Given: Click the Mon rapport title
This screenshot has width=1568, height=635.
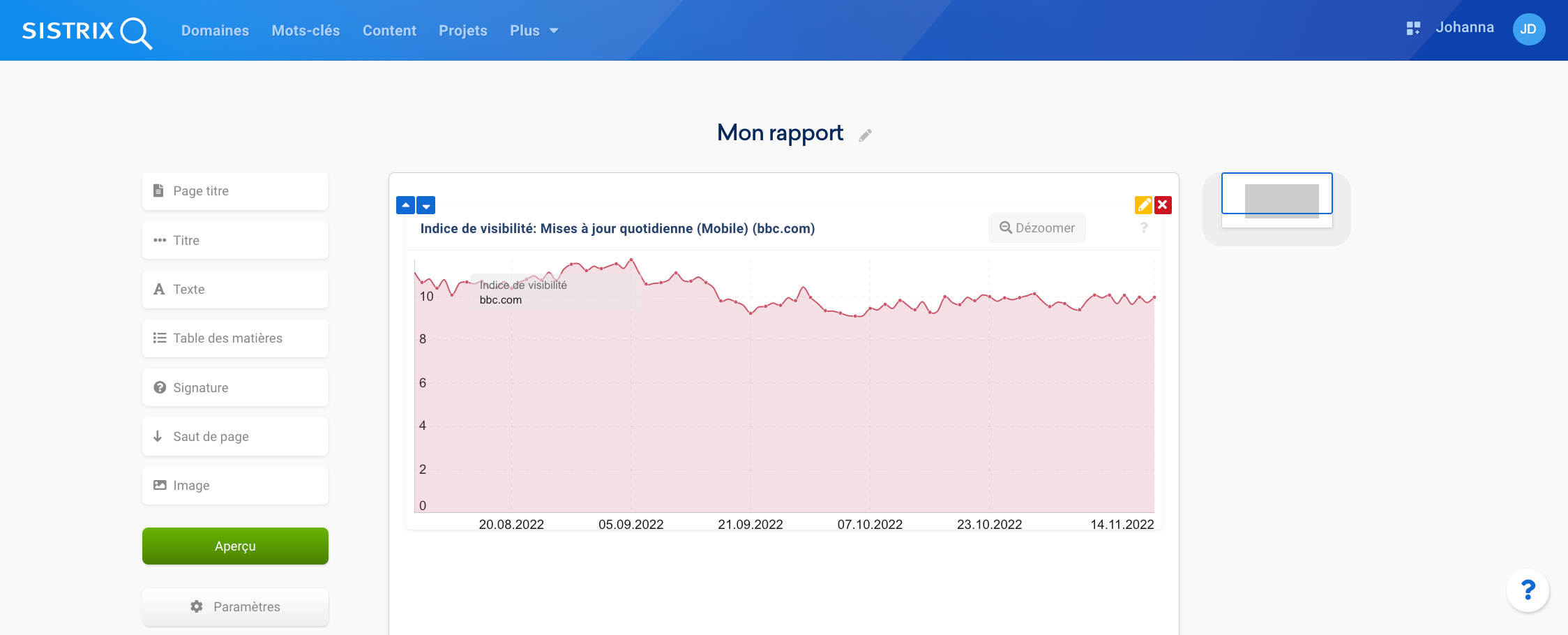Looking at the screenshot, I should (780, 133).
